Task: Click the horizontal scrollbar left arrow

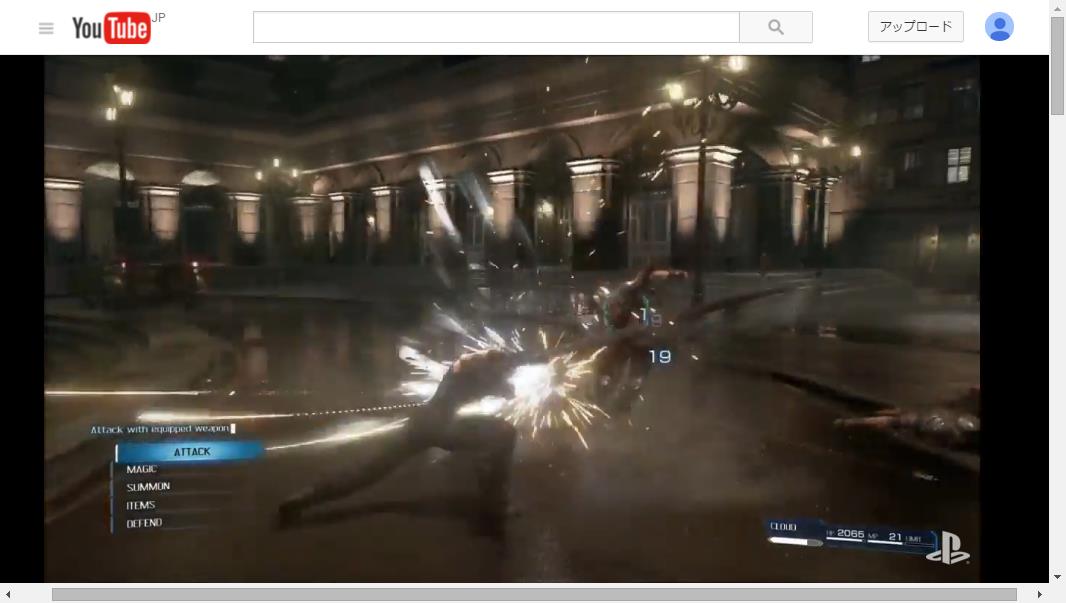Action: 8,595
